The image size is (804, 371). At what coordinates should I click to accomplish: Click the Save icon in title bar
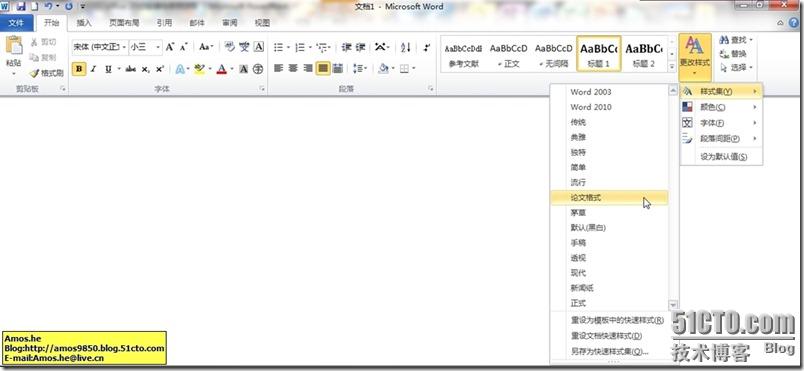tap(21, 7)
